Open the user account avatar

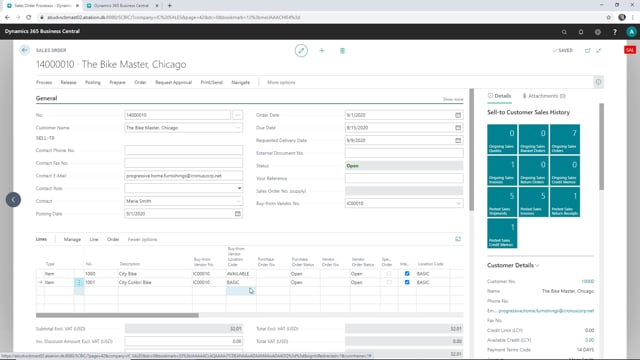click(x=631, y=32)
